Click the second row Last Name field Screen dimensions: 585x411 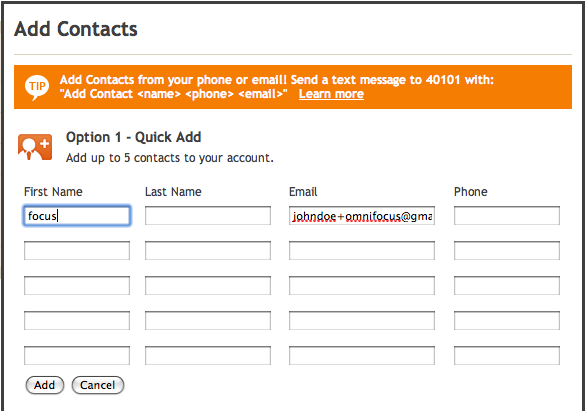click(x=208, y=250)
